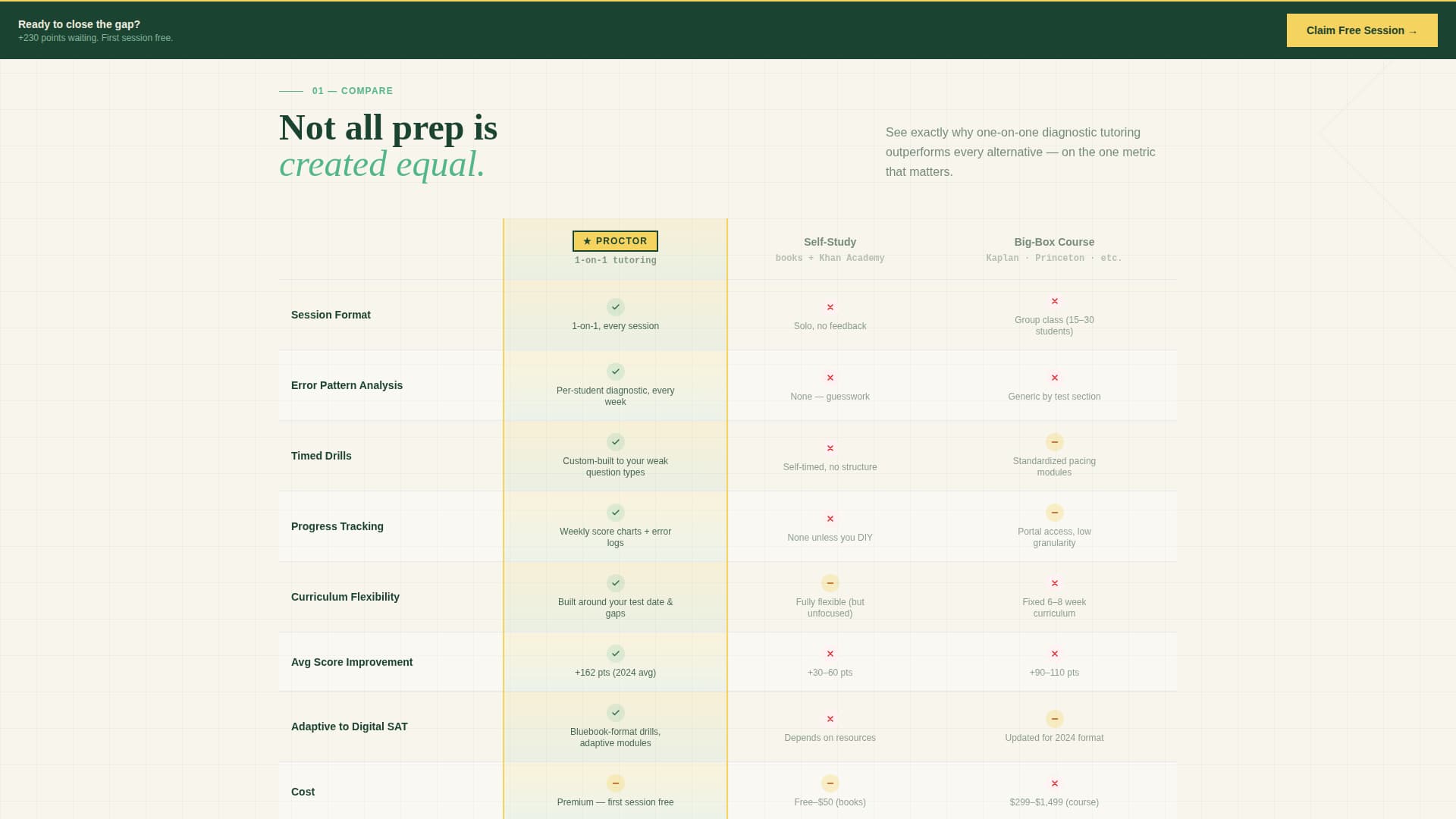Click the checkmark in Proctor Adaptive to Digital SAT cell
The width and height of the screenshot is (1456, 819).
[x=616, y=713]
